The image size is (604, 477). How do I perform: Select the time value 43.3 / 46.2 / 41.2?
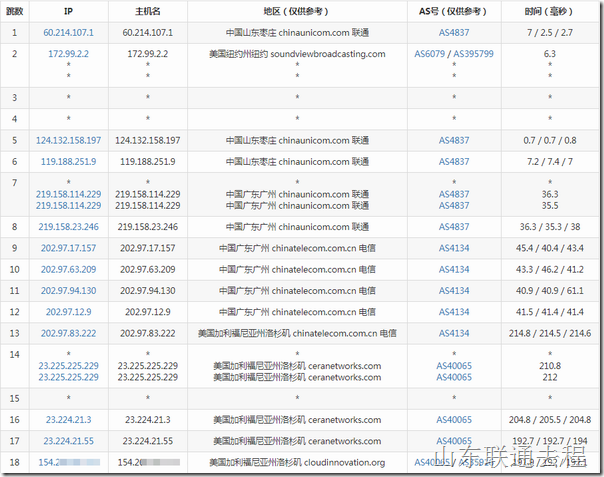550,269
